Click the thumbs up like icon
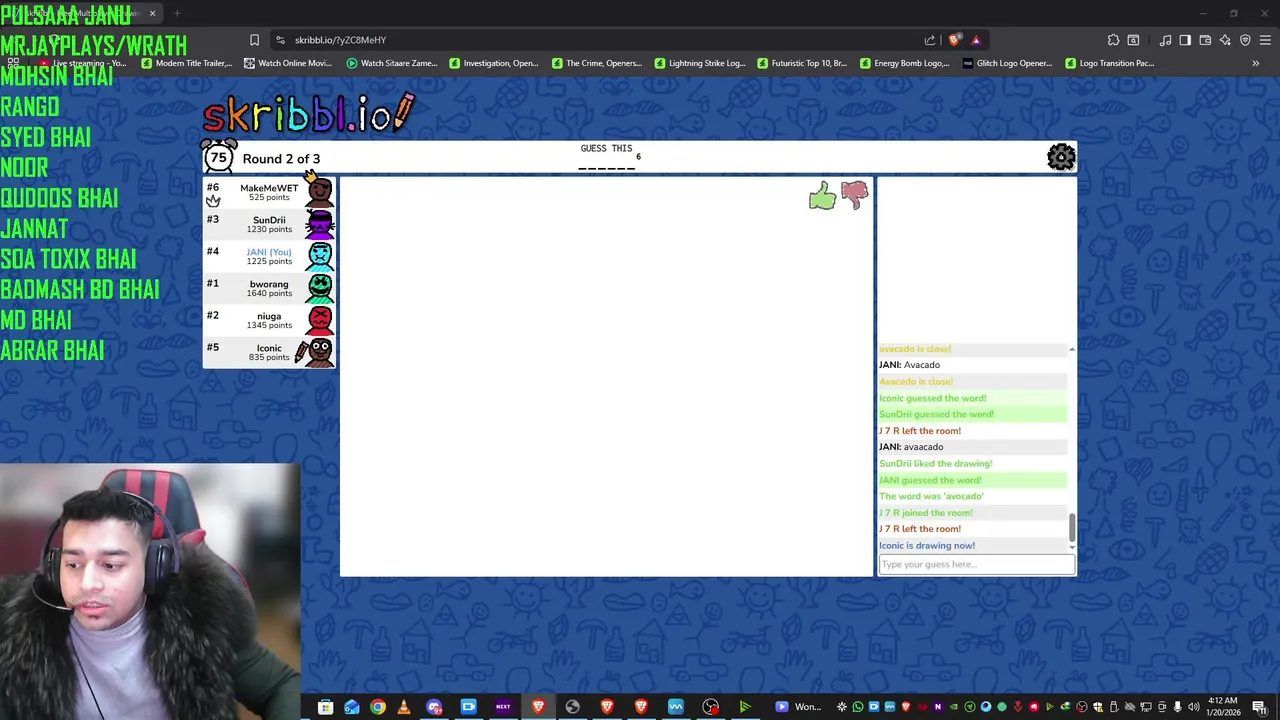Screen dimensions: 1280x720 pos(822,196)
